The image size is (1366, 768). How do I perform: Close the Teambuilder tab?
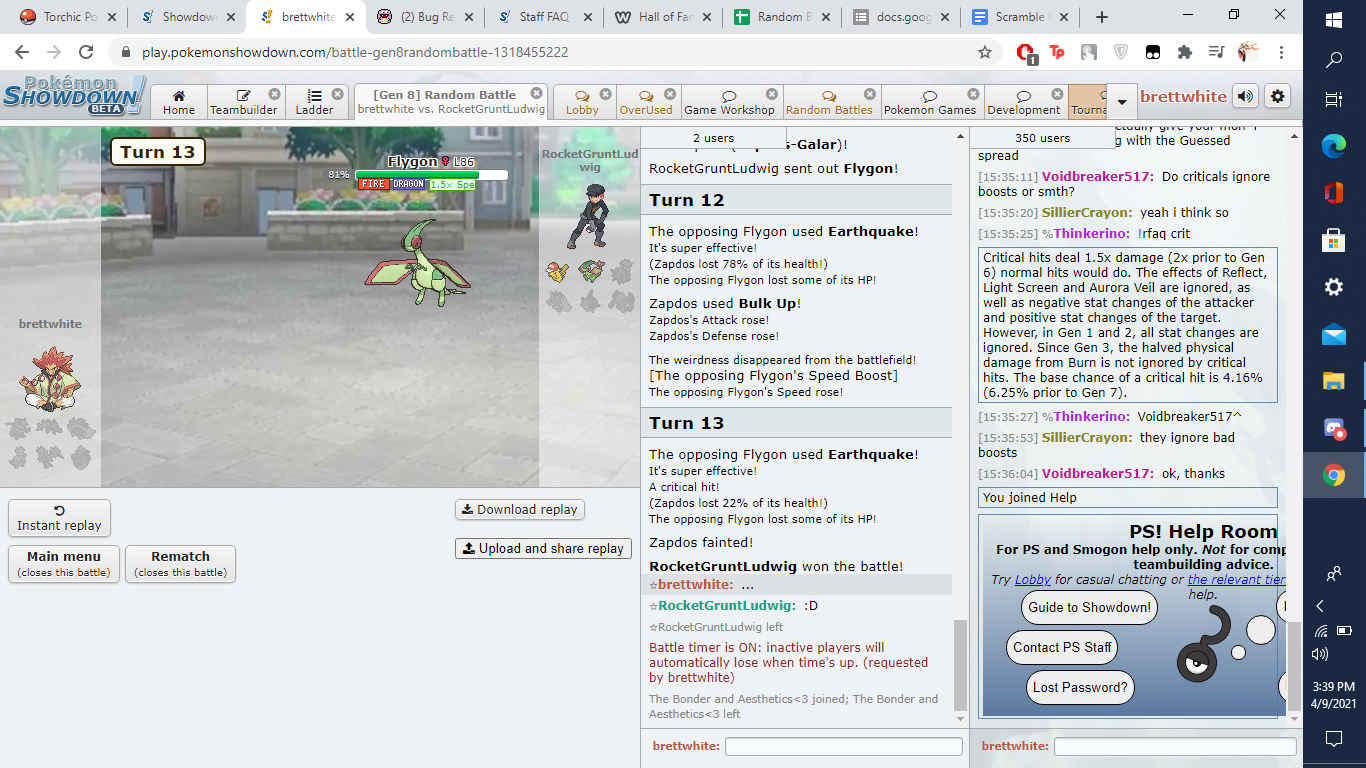click(276, 93)
